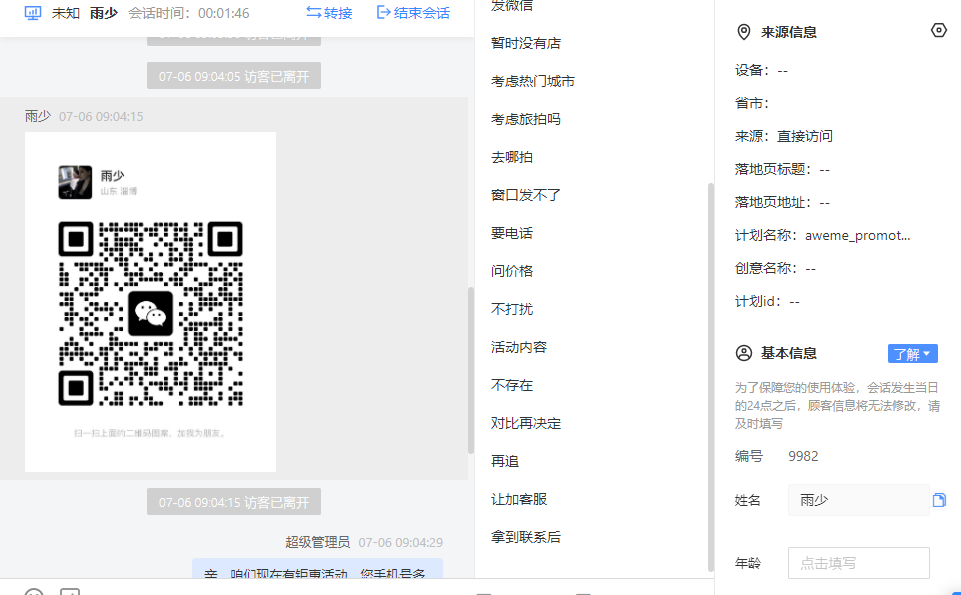Image resolution: width=961 pixels, height=595 pixels.
Task: Open the WeChat QR code image from 雨少
Action: [x=150, y=302]
